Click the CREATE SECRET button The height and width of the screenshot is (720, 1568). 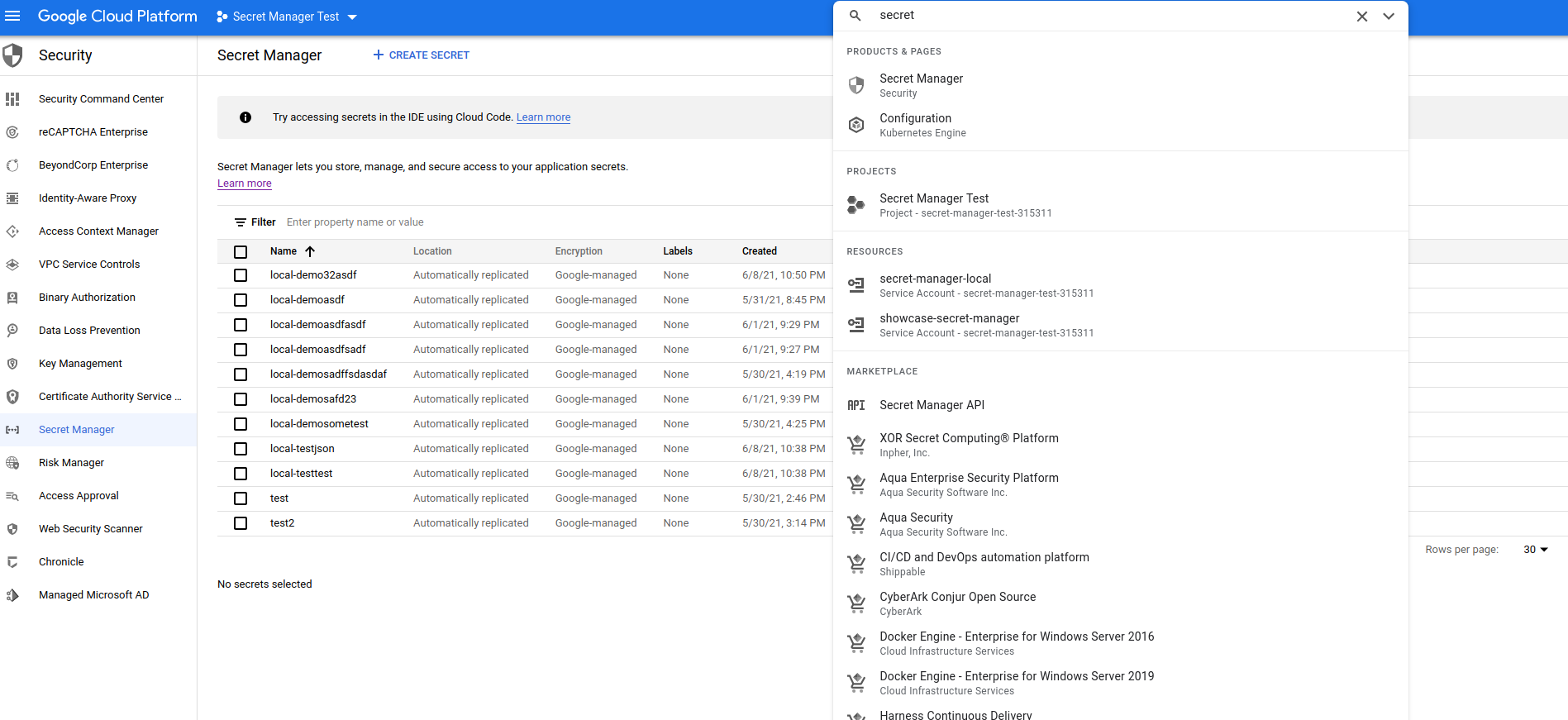coord(421,55)
